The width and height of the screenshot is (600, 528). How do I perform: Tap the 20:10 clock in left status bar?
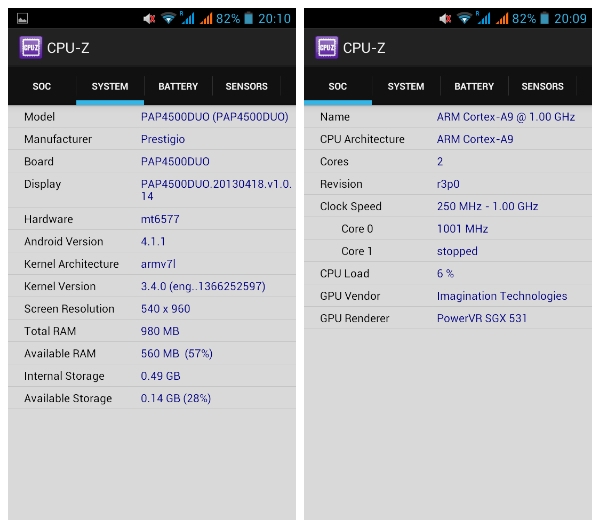click(274, 18)
